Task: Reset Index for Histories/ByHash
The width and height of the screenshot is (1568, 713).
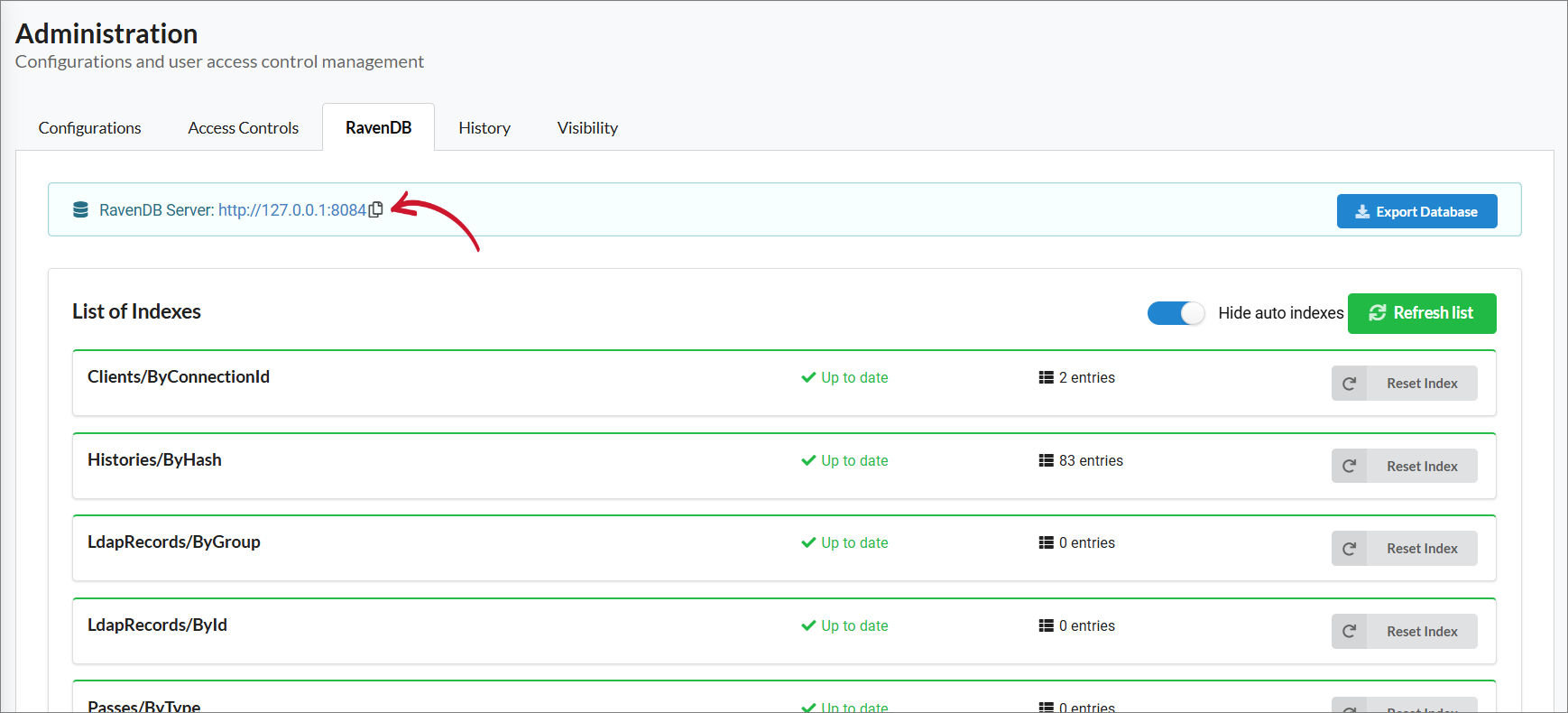Action: pyautogui.click(x=1405, y=466)
